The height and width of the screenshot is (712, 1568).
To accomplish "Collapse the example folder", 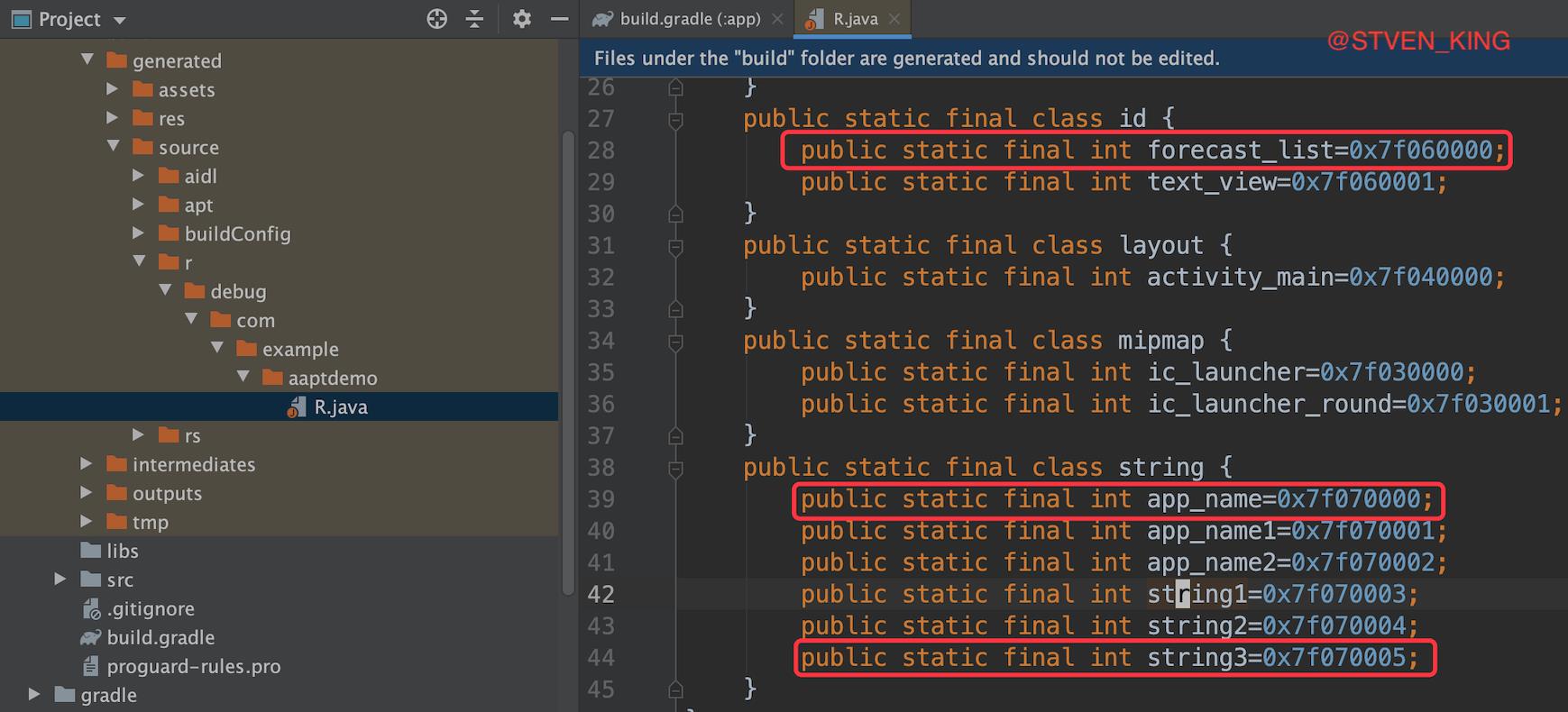I will 218,349.
